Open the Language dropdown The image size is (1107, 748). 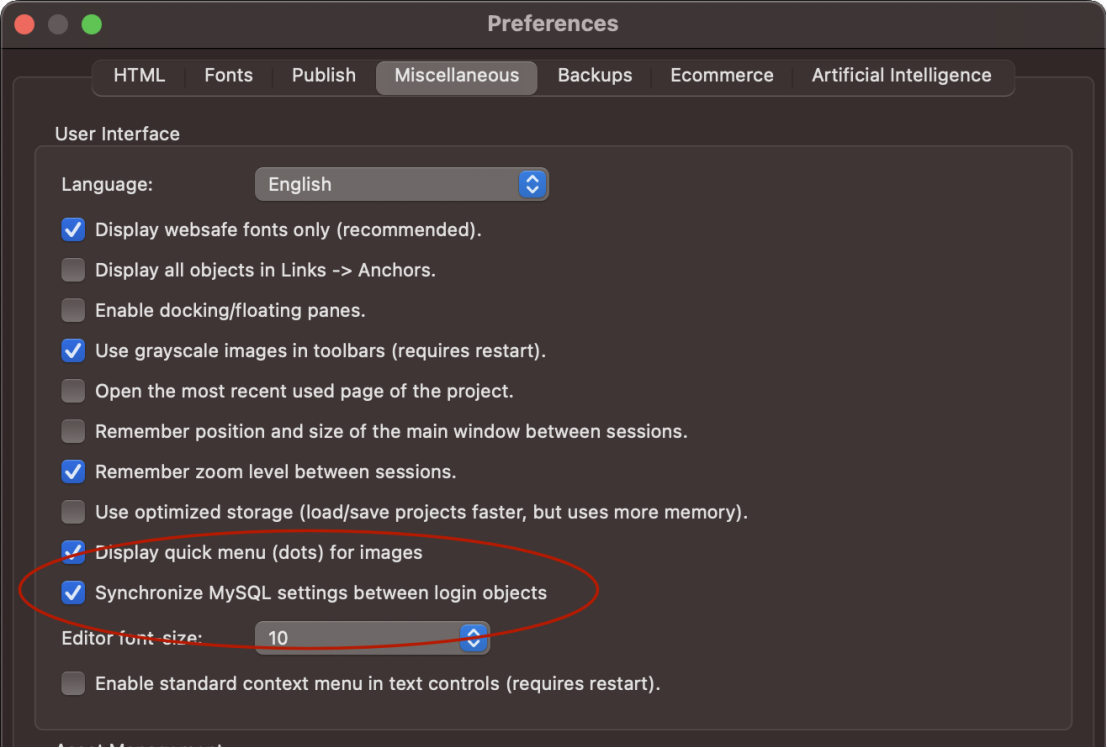coord(401,184)
